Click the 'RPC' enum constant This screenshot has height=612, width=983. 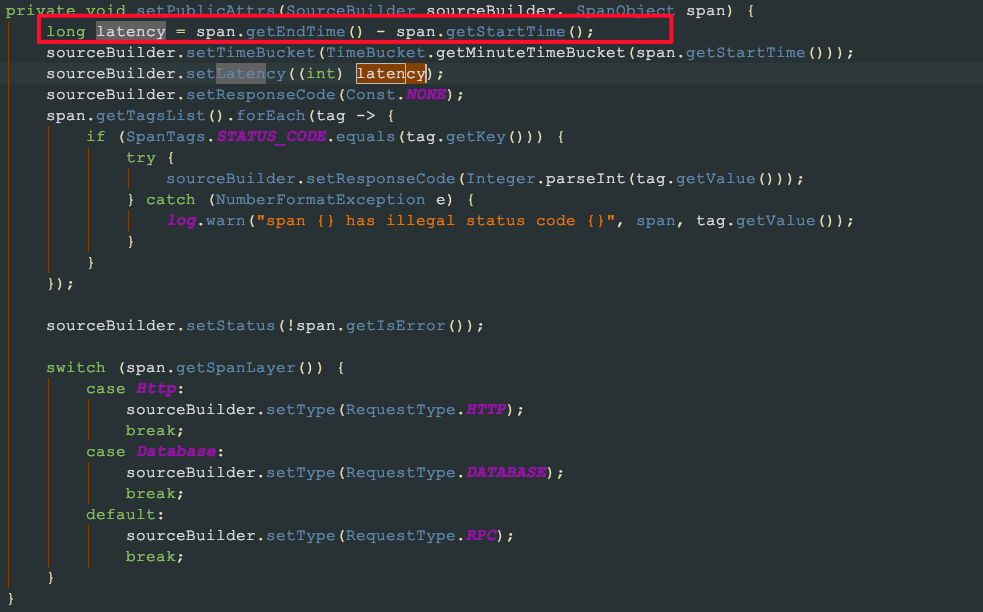481,536
